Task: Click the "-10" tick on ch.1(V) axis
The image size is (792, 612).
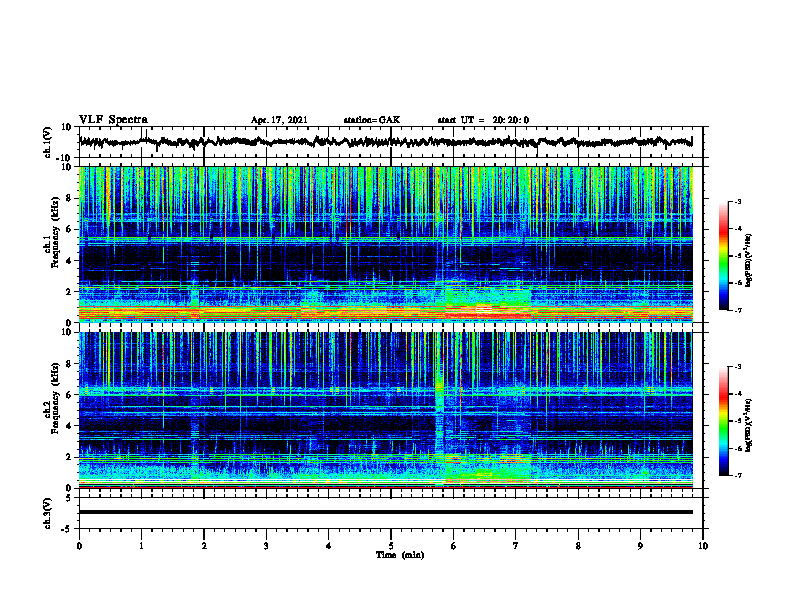Action: (65, 158)
